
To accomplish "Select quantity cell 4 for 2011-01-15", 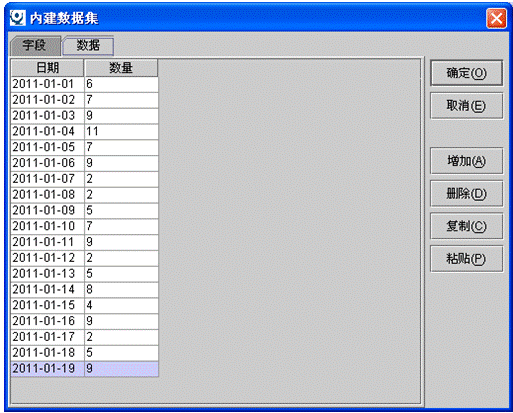I will 121,305.
